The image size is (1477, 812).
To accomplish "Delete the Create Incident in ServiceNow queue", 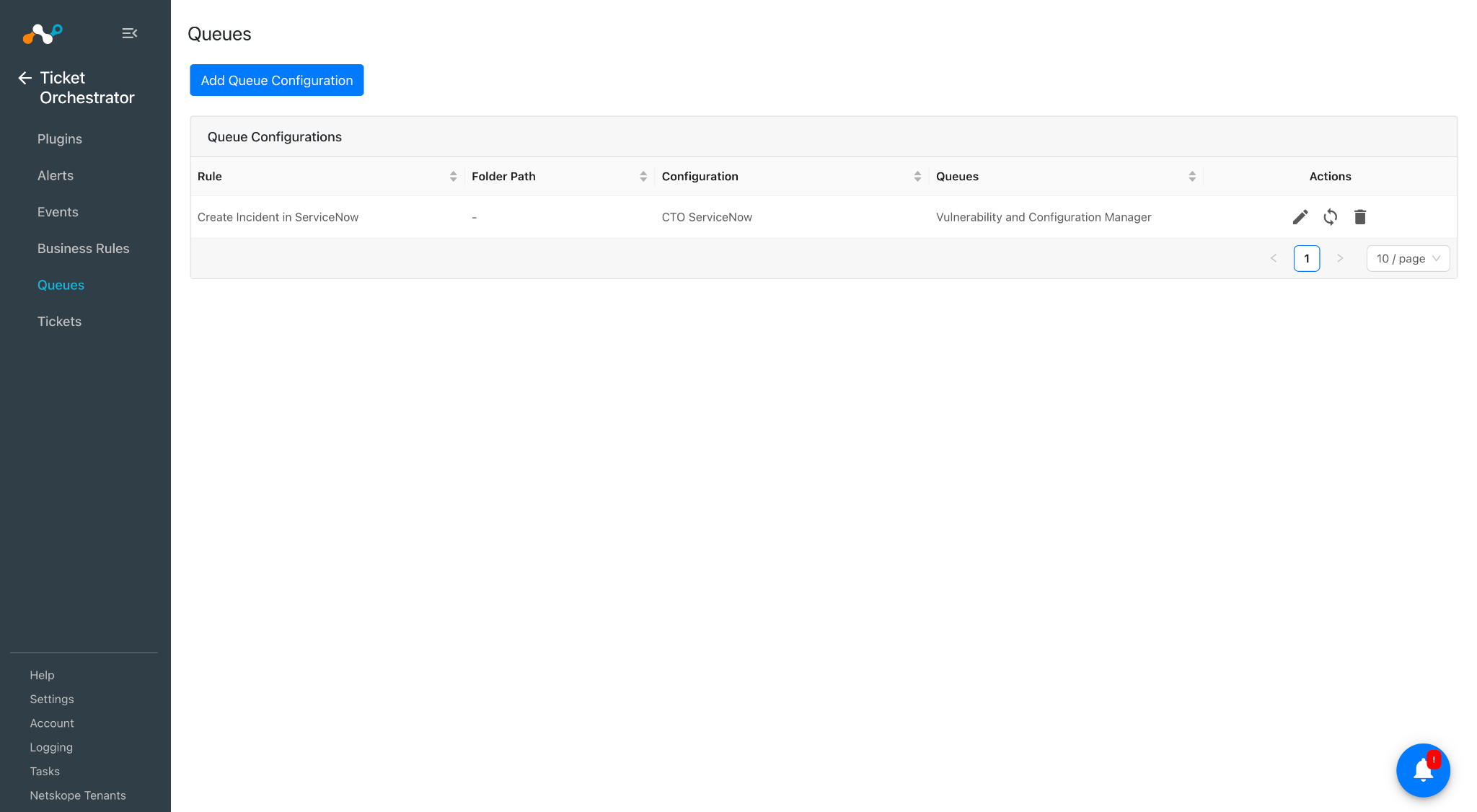I will (1360, 217).
